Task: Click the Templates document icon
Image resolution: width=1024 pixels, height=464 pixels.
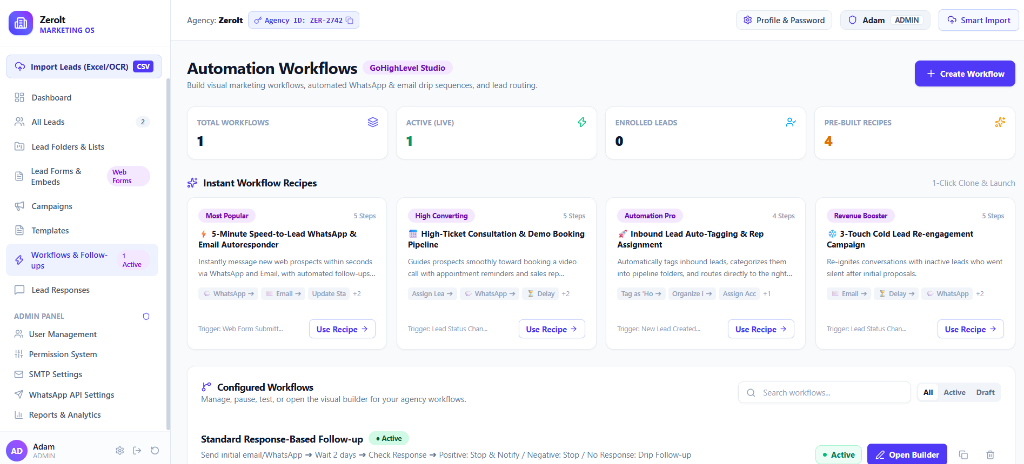Action: click(x=20, y=231)
